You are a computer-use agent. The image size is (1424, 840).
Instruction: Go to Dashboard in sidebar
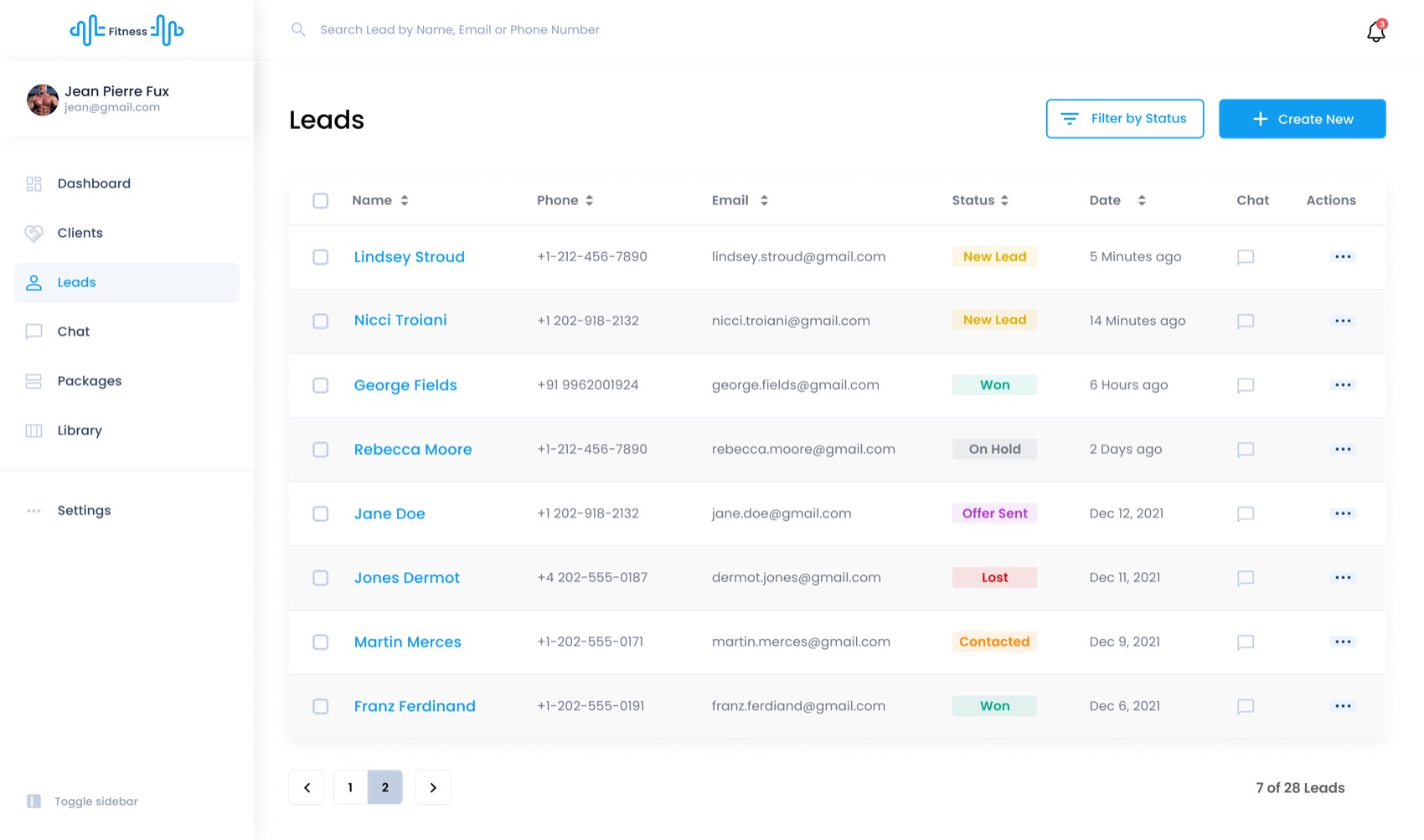tap(127, 184)
